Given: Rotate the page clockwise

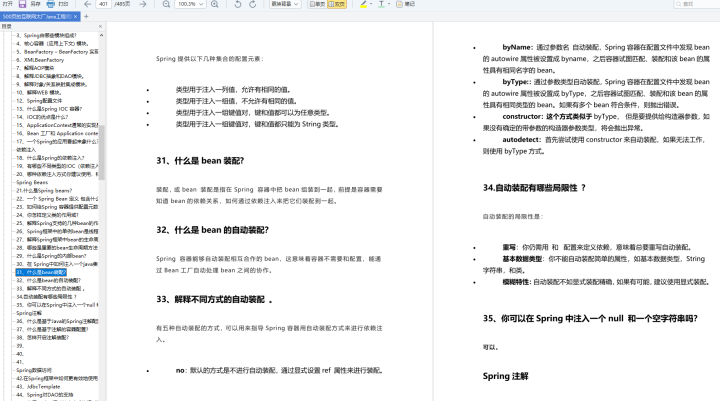Looking at the screenshot, I should pyautogui.click(x=253, y=4).
